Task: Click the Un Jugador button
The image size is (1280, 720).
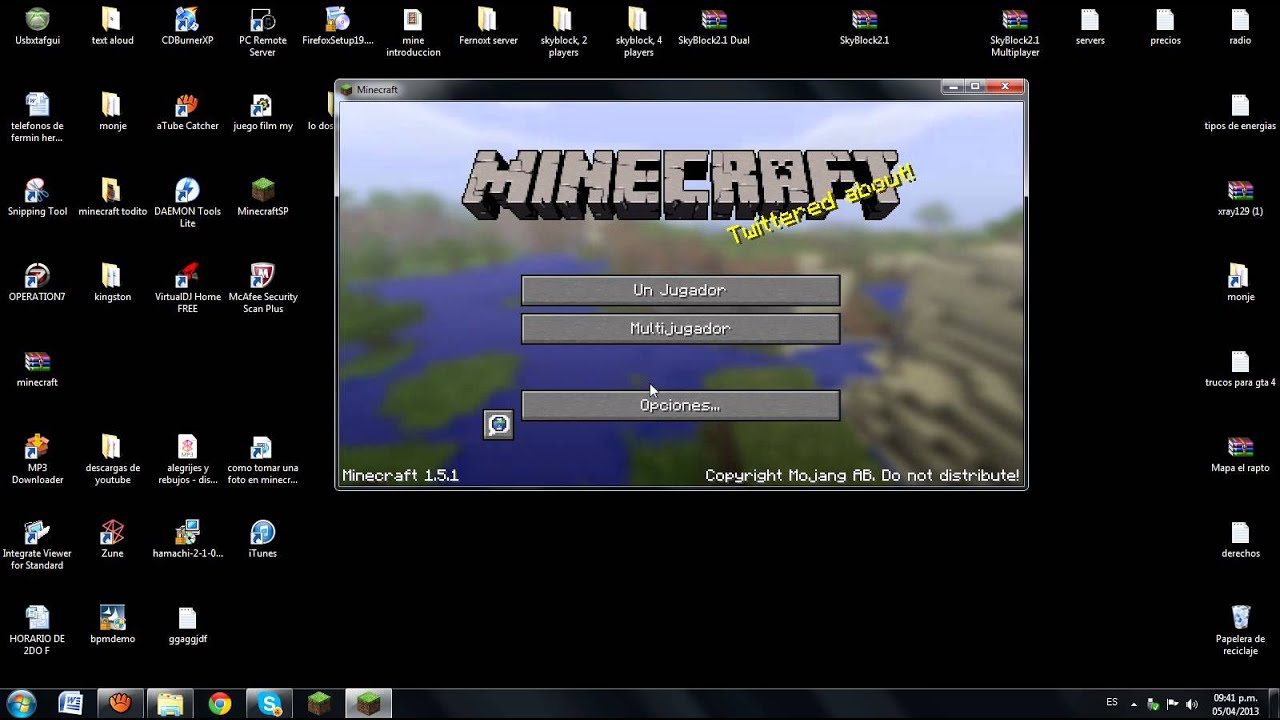Action: click(680, 290)
